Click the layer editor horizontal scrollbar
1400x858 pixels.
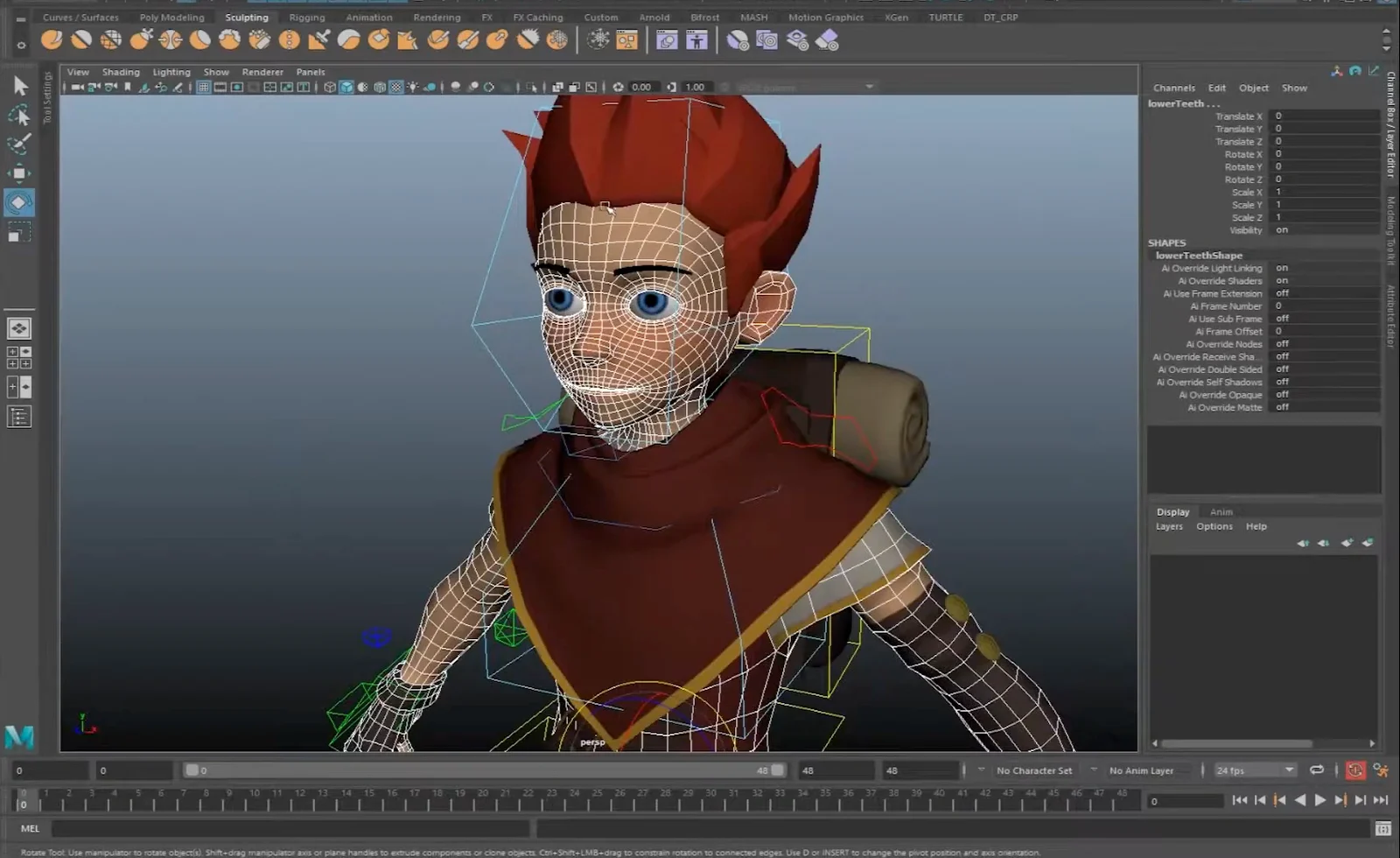pos(1236,743)
